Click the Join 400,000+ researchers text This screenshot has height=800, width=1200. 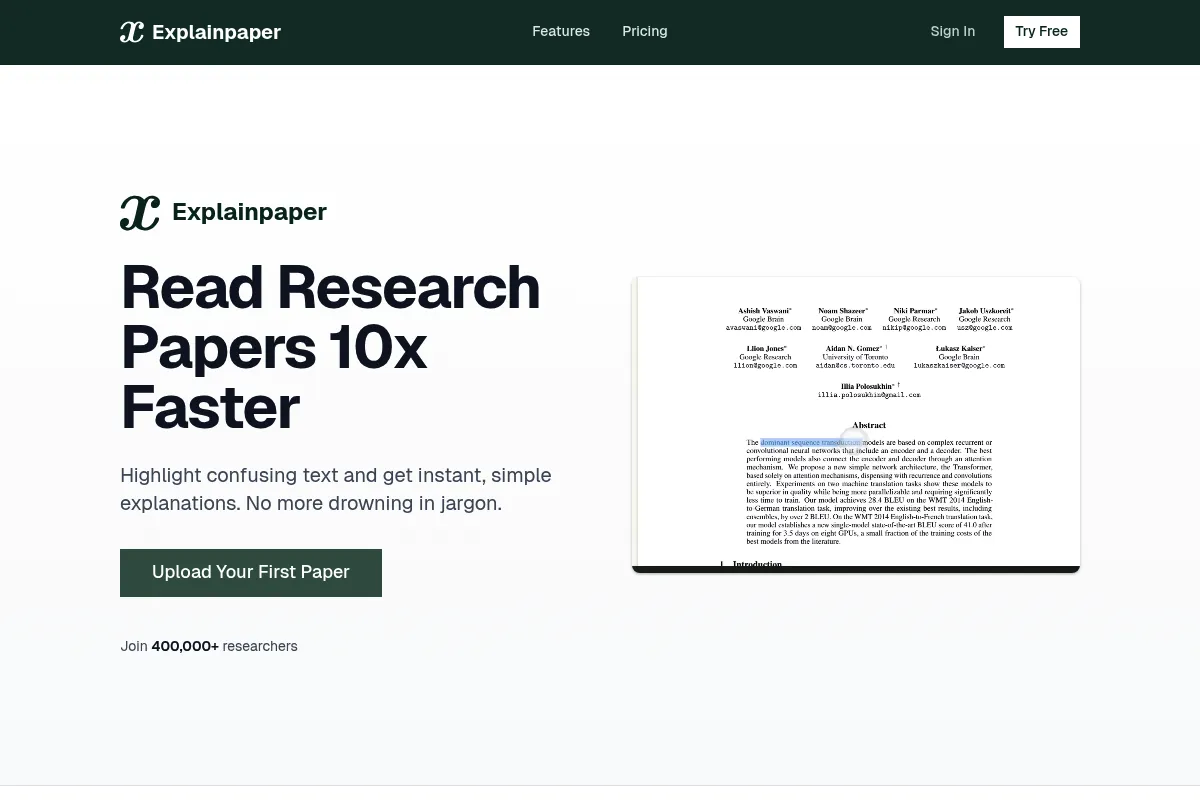[209, 646]
